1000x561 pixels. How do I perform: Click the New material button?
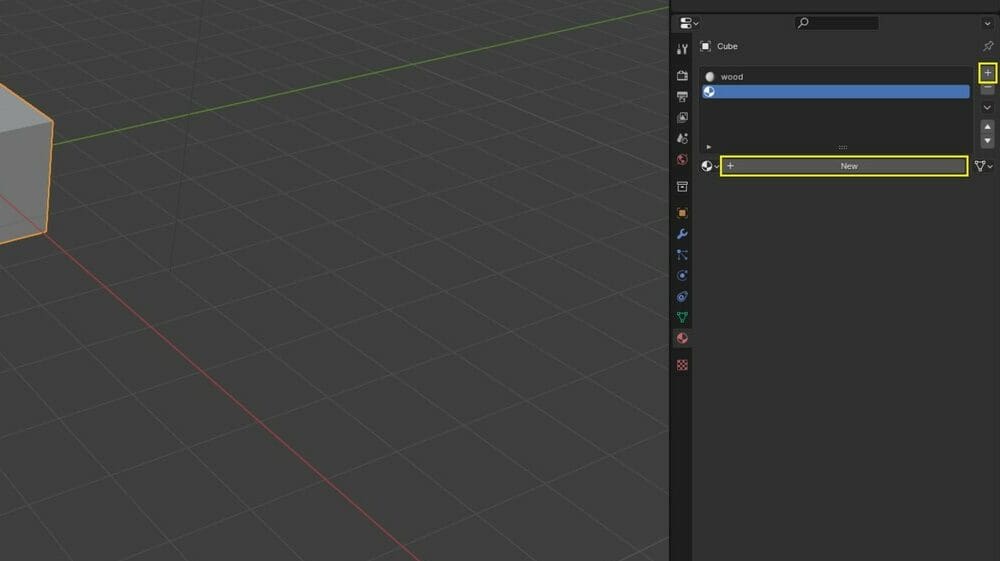844,166
